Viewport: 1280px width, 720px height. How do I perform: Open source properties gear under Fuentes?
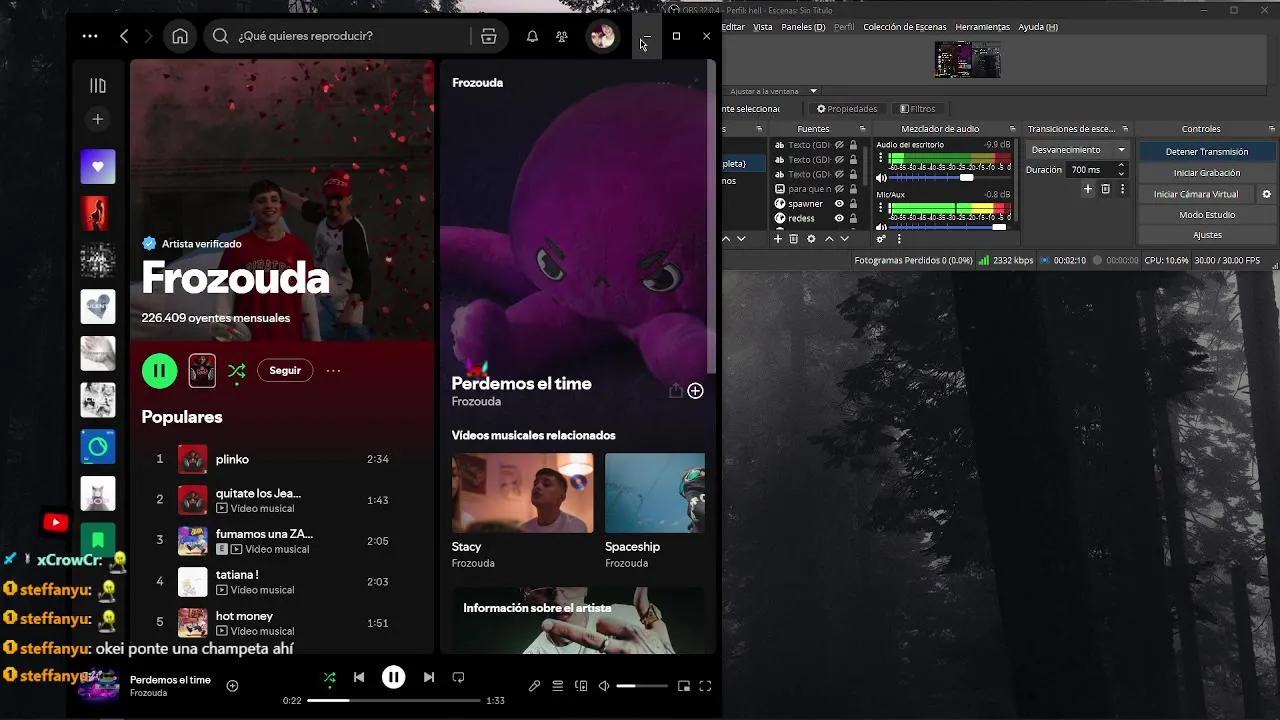coord(811,239)
